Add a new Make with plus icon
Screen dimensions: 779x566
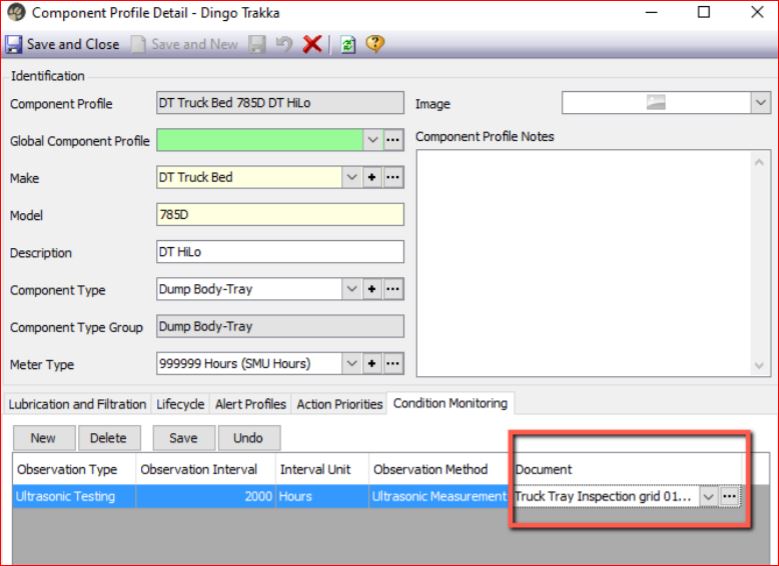pyautogui.click(x=373, y=178)
